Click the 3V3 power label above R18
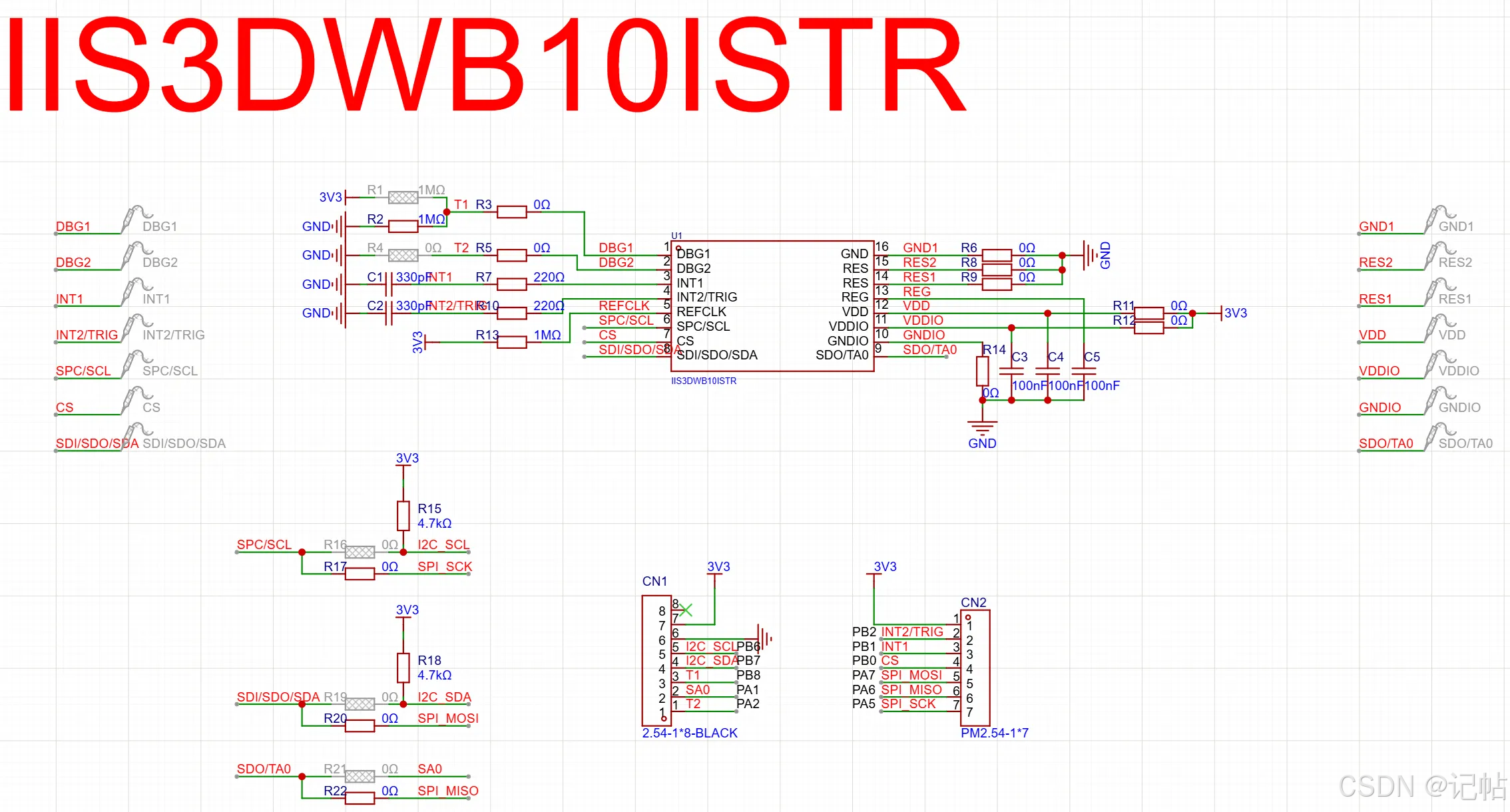 tap(407, 610)
